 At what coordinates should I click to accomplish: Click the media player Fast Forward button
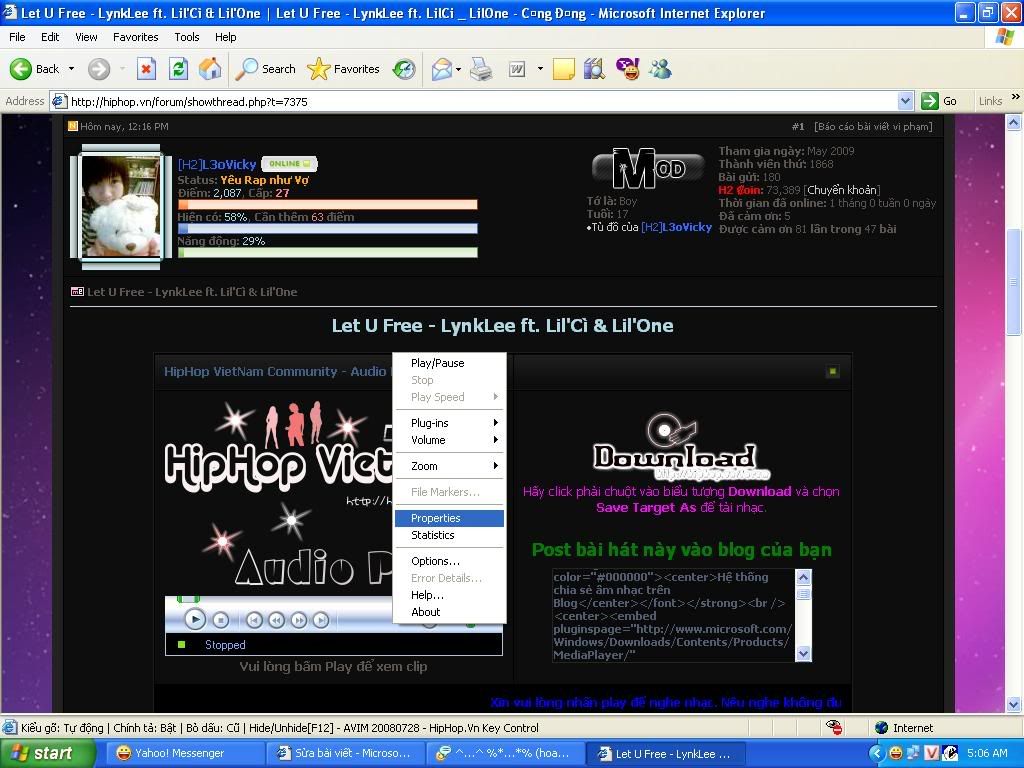pyautogui.click(x=298, y=620)
